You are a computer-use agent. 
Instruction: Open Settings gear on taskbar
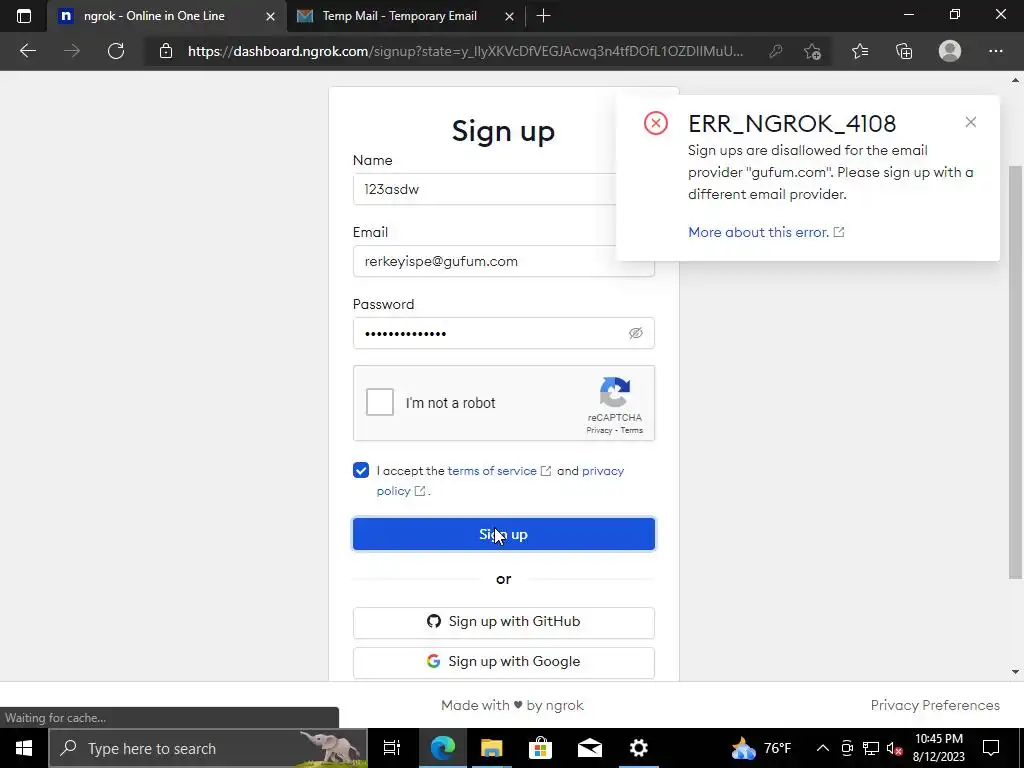coord(638,748)
